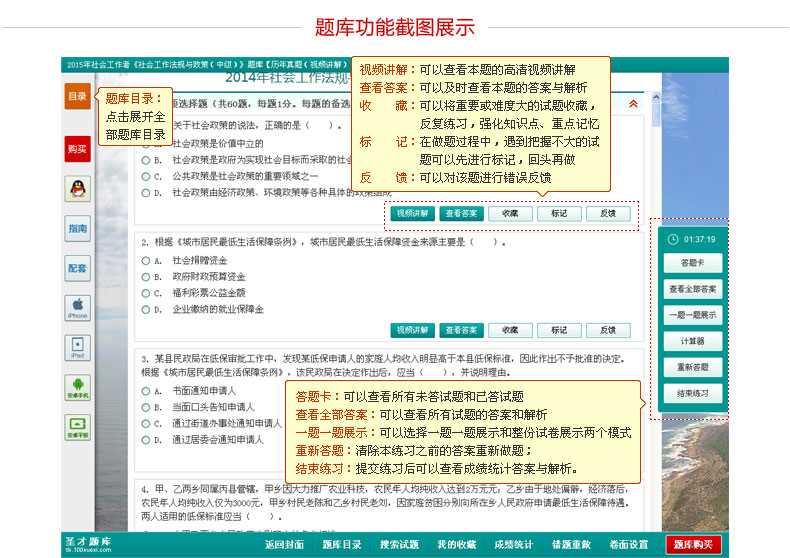This screenshot has height=558, width=790.
Task: Choose option C 福利彩票公益金额 radio button
Action: 146,293
